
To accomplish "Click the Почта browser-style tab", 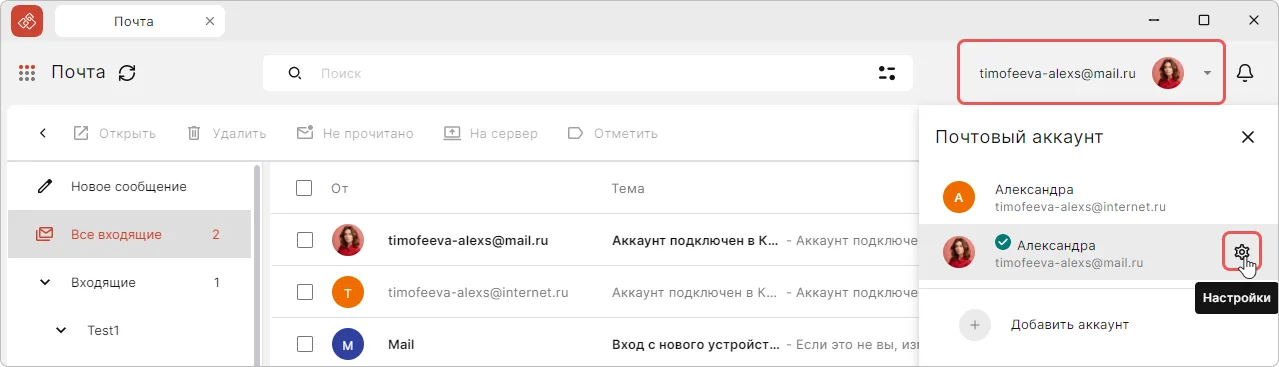I will (140, 20).
